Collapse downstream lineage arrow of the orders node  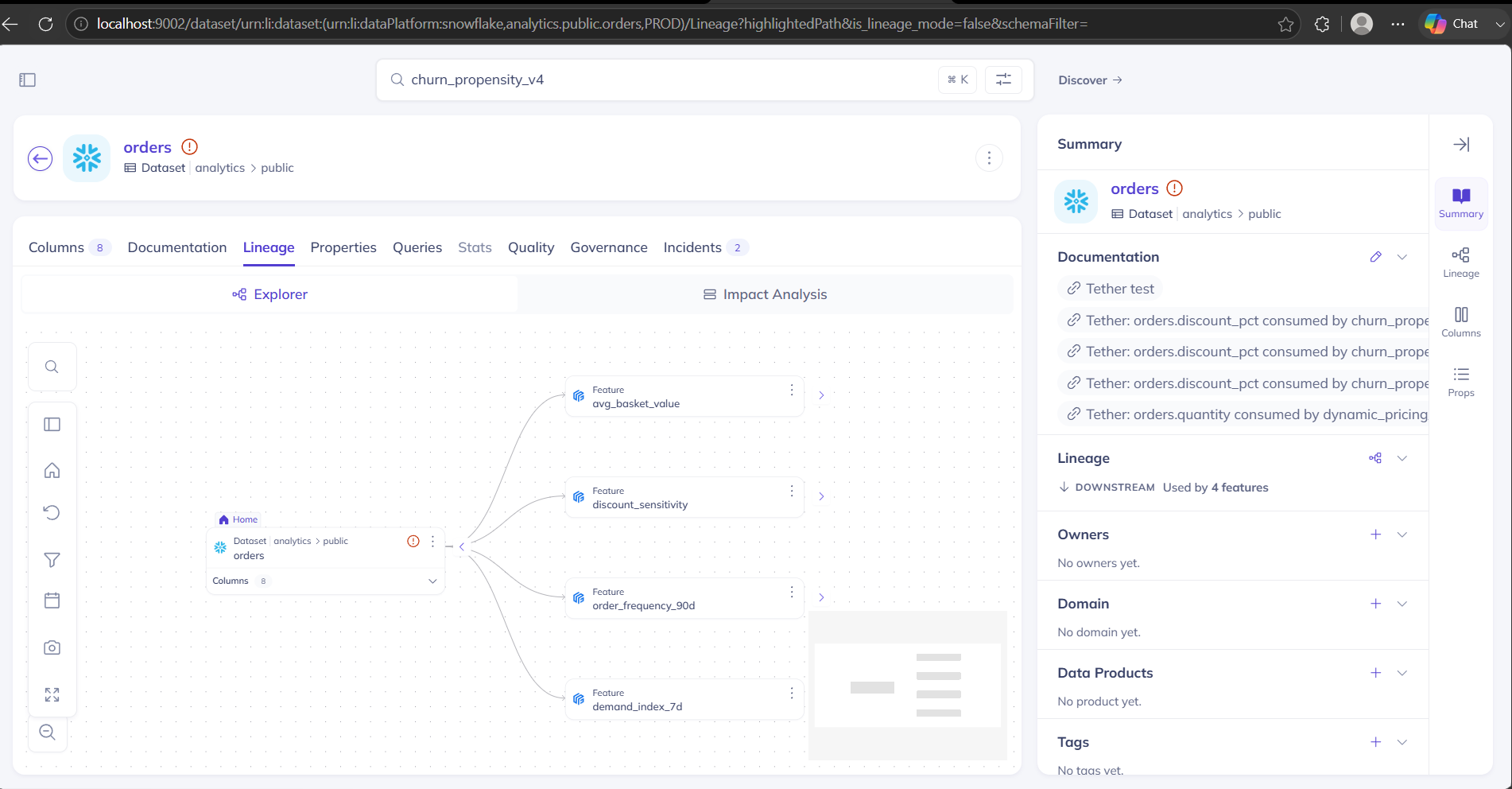pos(462,546)
